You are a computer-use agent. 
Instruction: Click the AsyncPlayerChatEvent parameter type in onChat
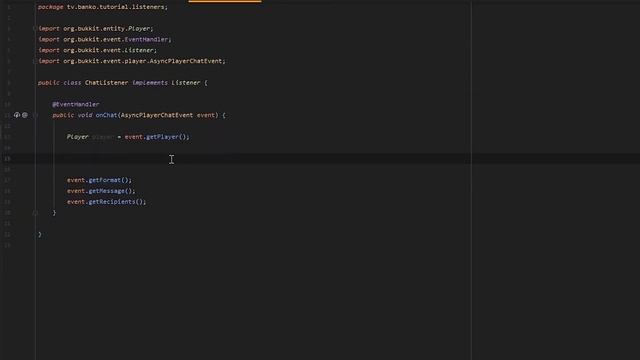coord(157,115)
